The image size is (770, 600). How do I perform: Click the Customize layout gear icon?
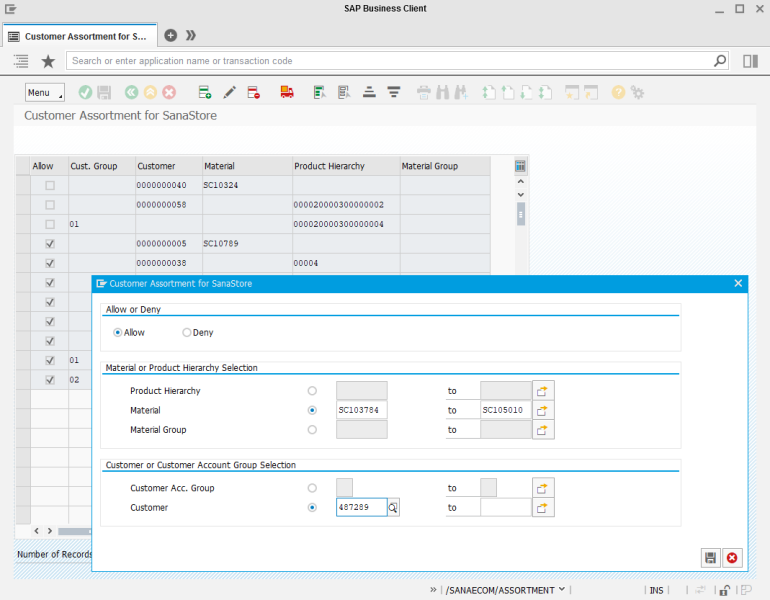pyautogui.click(x=637, y=92)
